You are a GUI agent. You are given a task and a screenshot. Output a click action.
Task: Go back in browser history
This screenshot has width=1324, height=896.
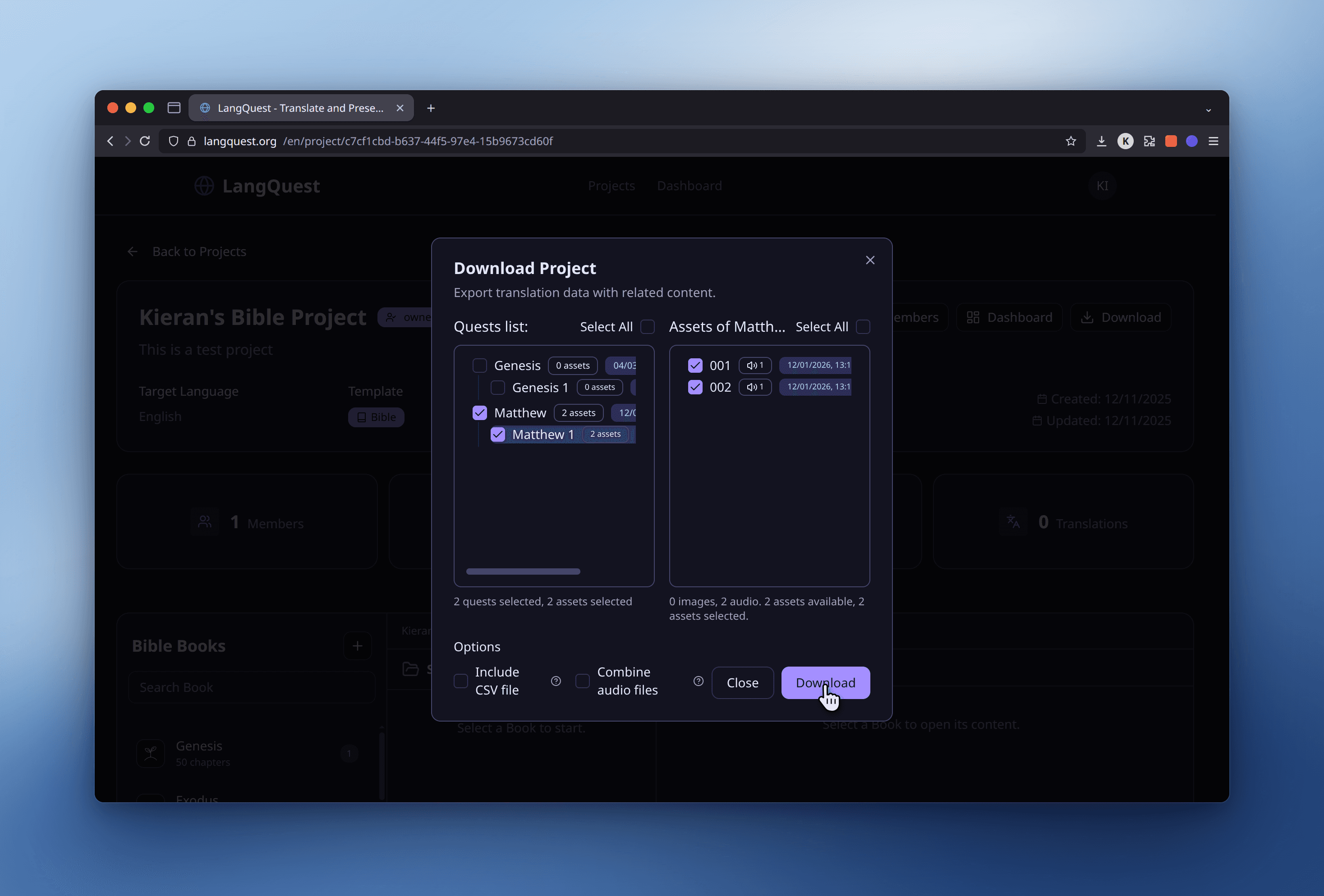coord(110,141)
